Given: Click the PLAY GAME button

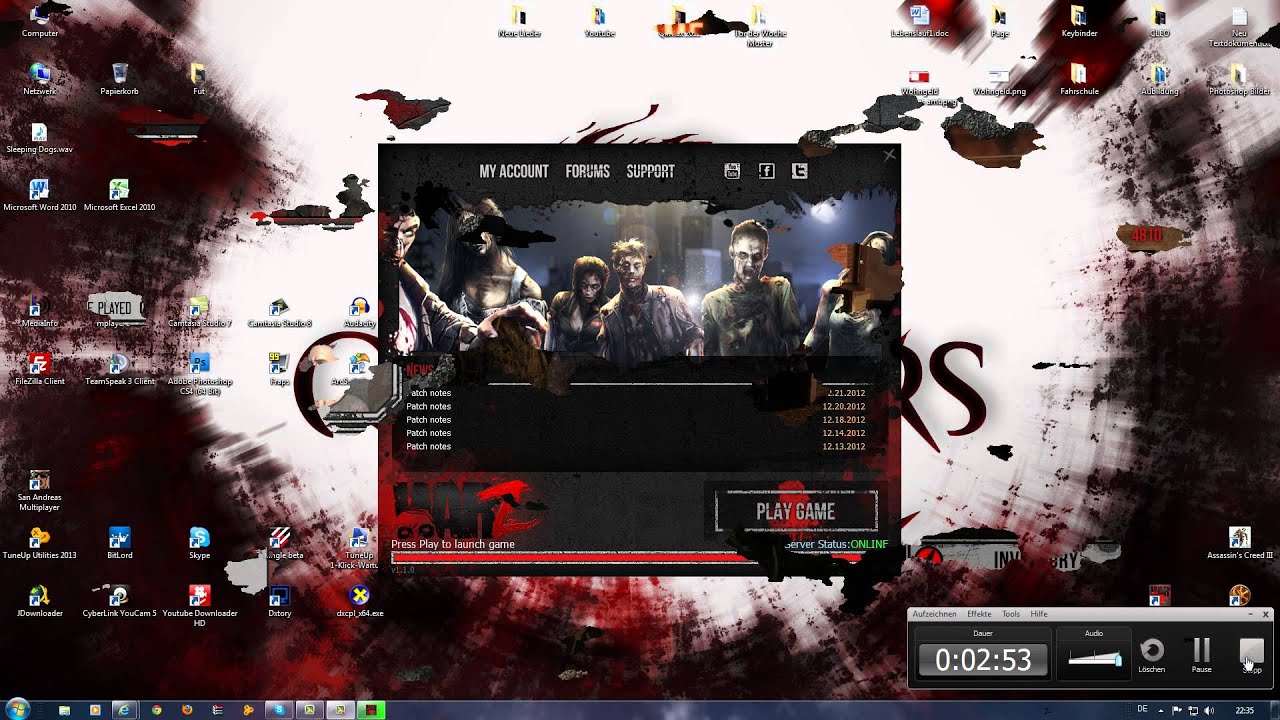Looking at the screenshot, I should pyautogui.click(x=796, y=511).
